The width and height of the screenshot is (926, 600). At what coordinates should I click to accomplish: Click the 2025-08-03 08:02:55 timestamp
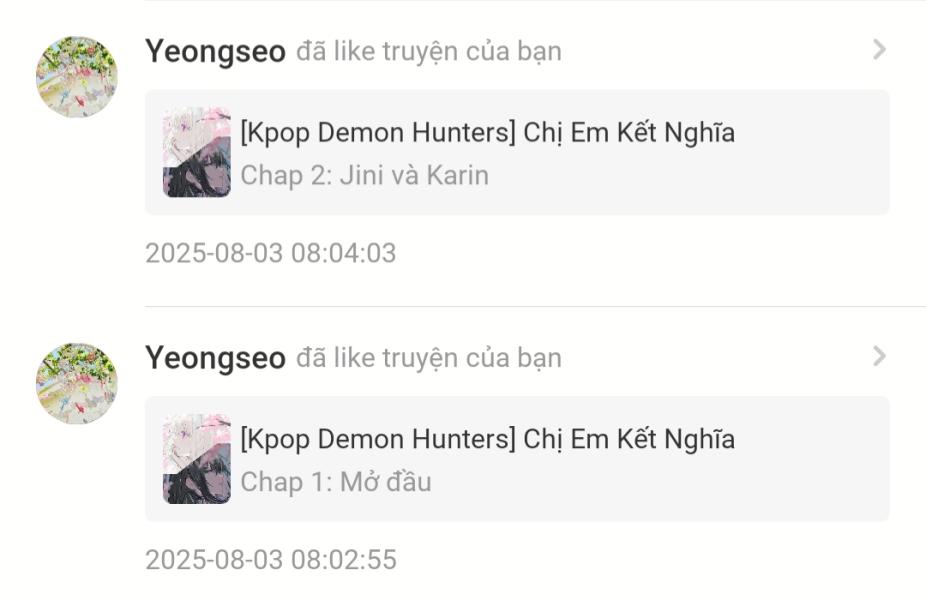coord(271,560)
